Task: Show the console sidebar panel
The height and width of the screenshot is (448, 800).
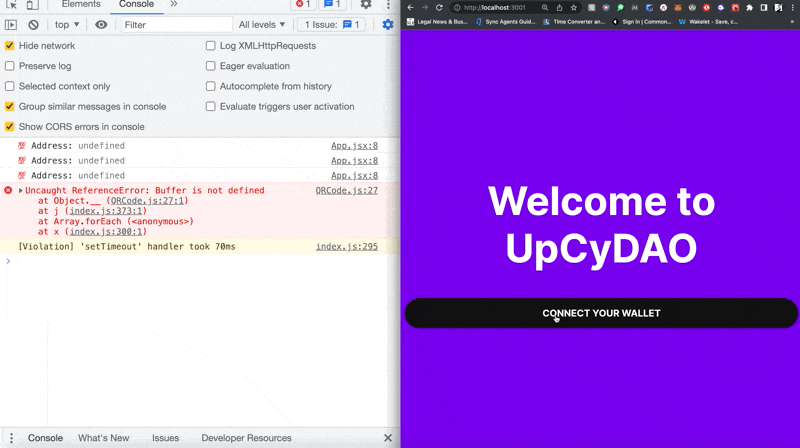Action: 12,25
